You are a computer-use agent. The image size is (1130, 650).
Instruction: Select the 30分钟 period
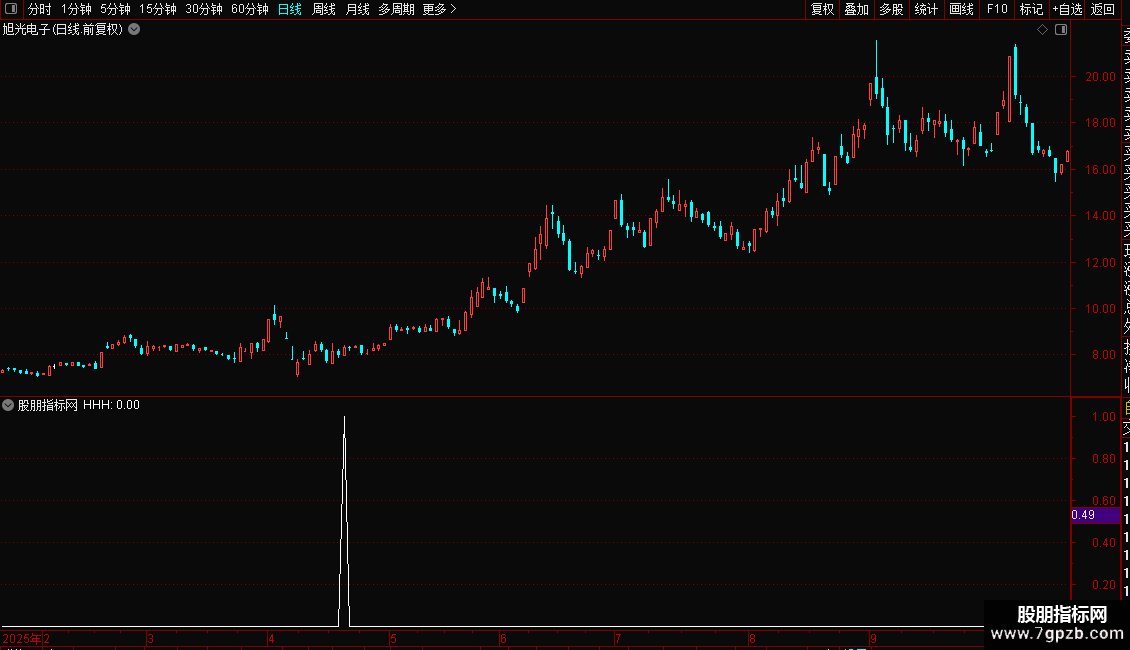pyautogui.click(x=204, y=9)
